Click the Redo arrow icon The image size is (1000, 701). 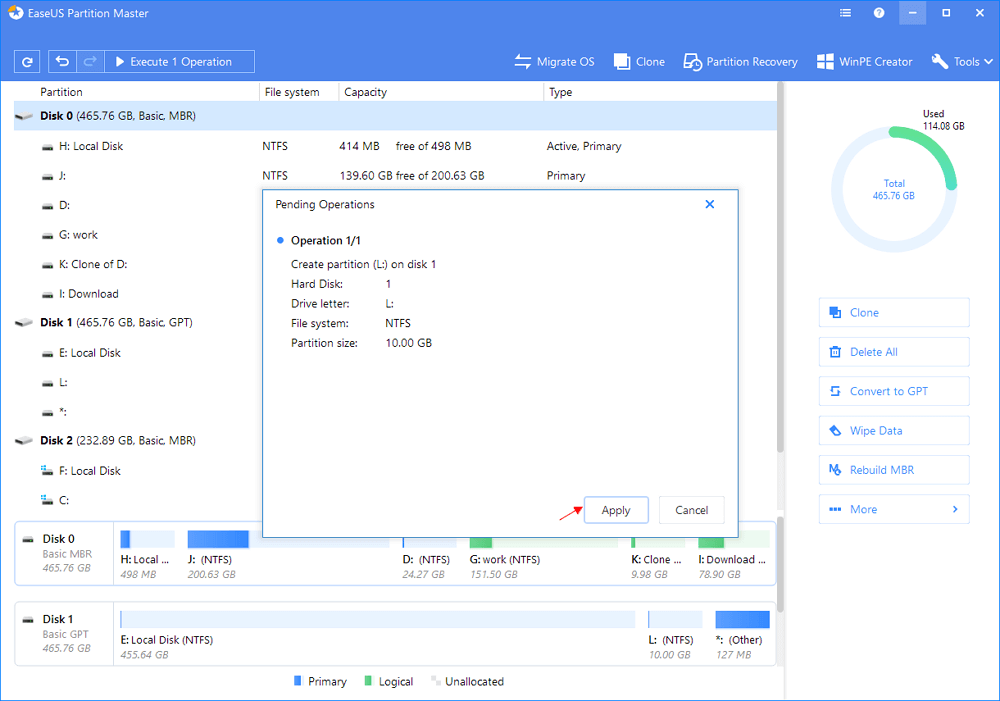click(89, 62)
